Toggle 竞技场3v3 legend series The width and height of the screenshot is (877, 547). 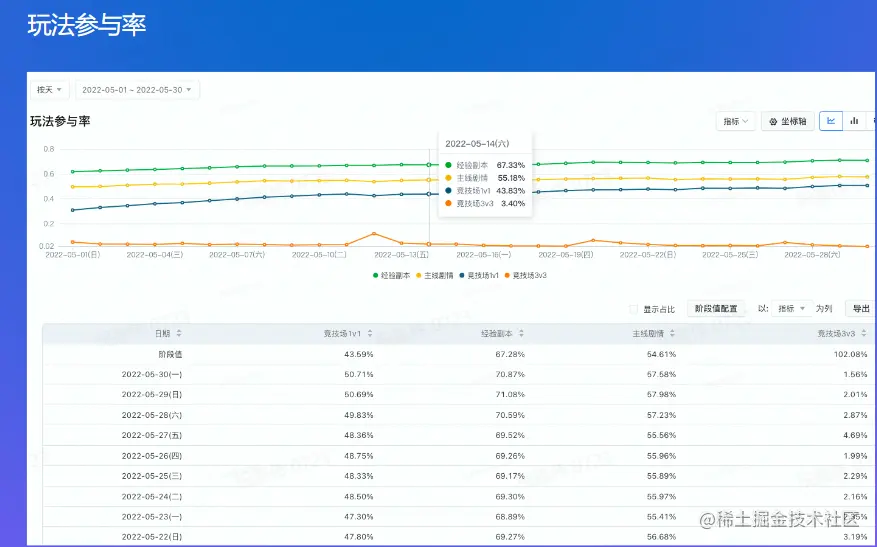pyautogui.click(x=525, y=275)
